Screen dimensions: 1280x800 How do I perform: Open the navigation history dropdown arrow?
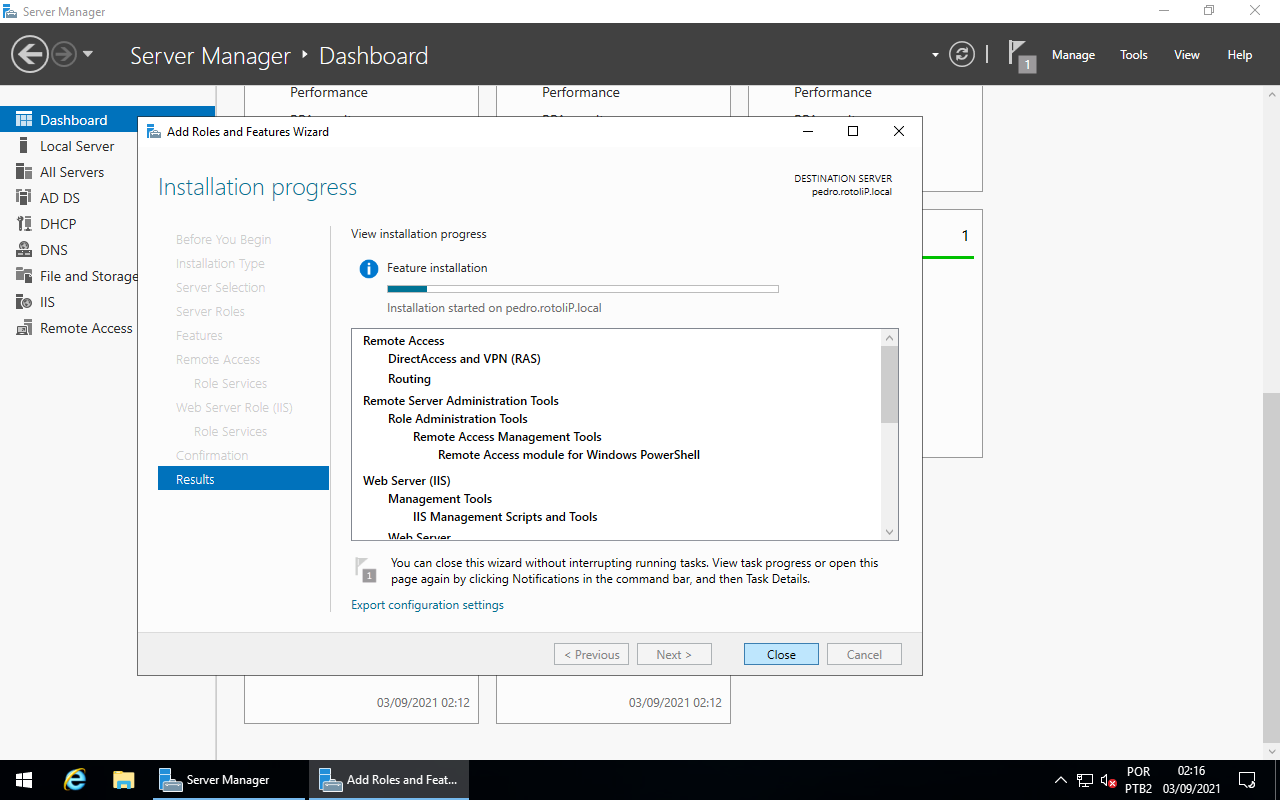(x=88, y=55)
